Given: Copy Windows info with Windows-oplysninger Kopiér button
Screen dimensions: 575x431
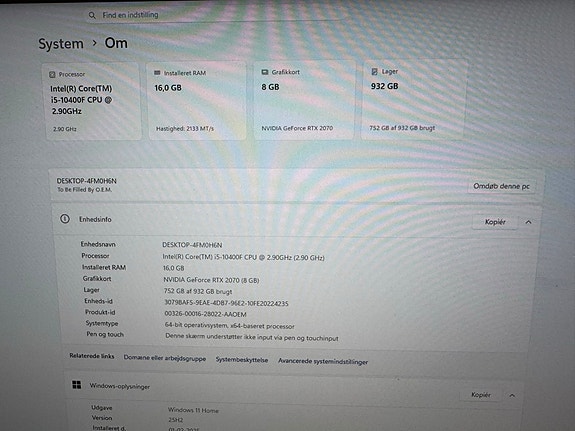Looking at the screenshot, I should point(481,395).
